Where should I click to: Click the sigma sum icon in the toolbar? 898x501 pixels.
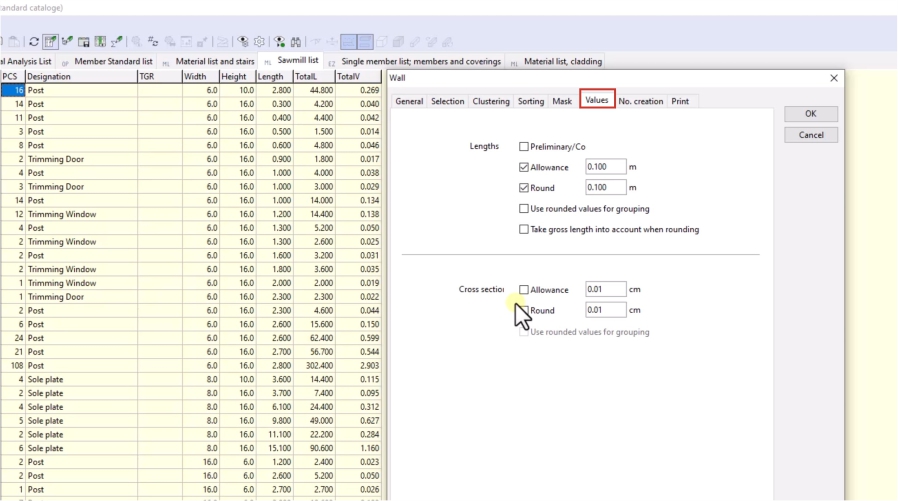point(118,42)
